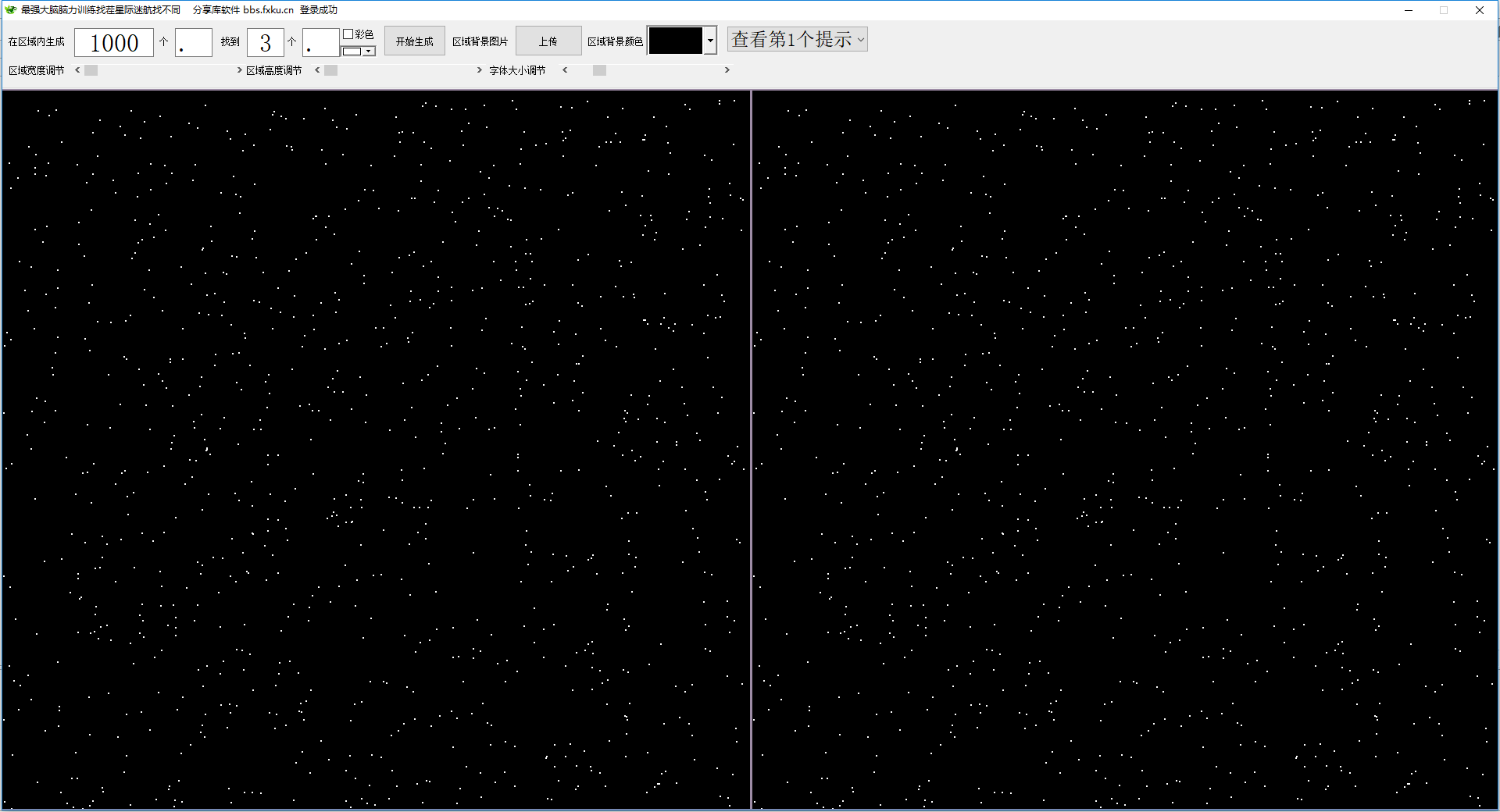This screenshot has width=1500, height=812.
Task: Click the 开始生成 button
Action: point(414,41)
